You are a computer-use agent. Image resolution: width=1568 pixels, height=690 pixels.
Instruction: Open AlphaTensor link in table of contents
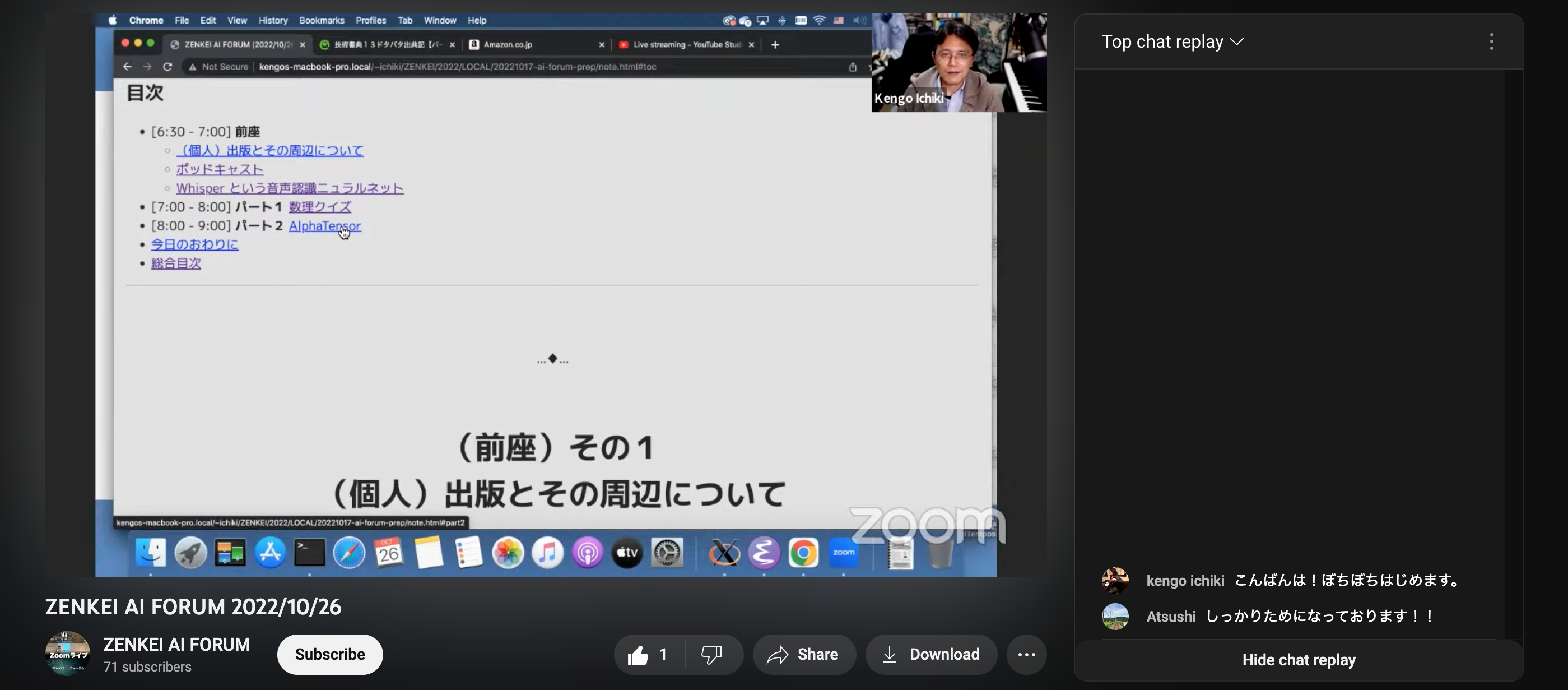[324, 226]
